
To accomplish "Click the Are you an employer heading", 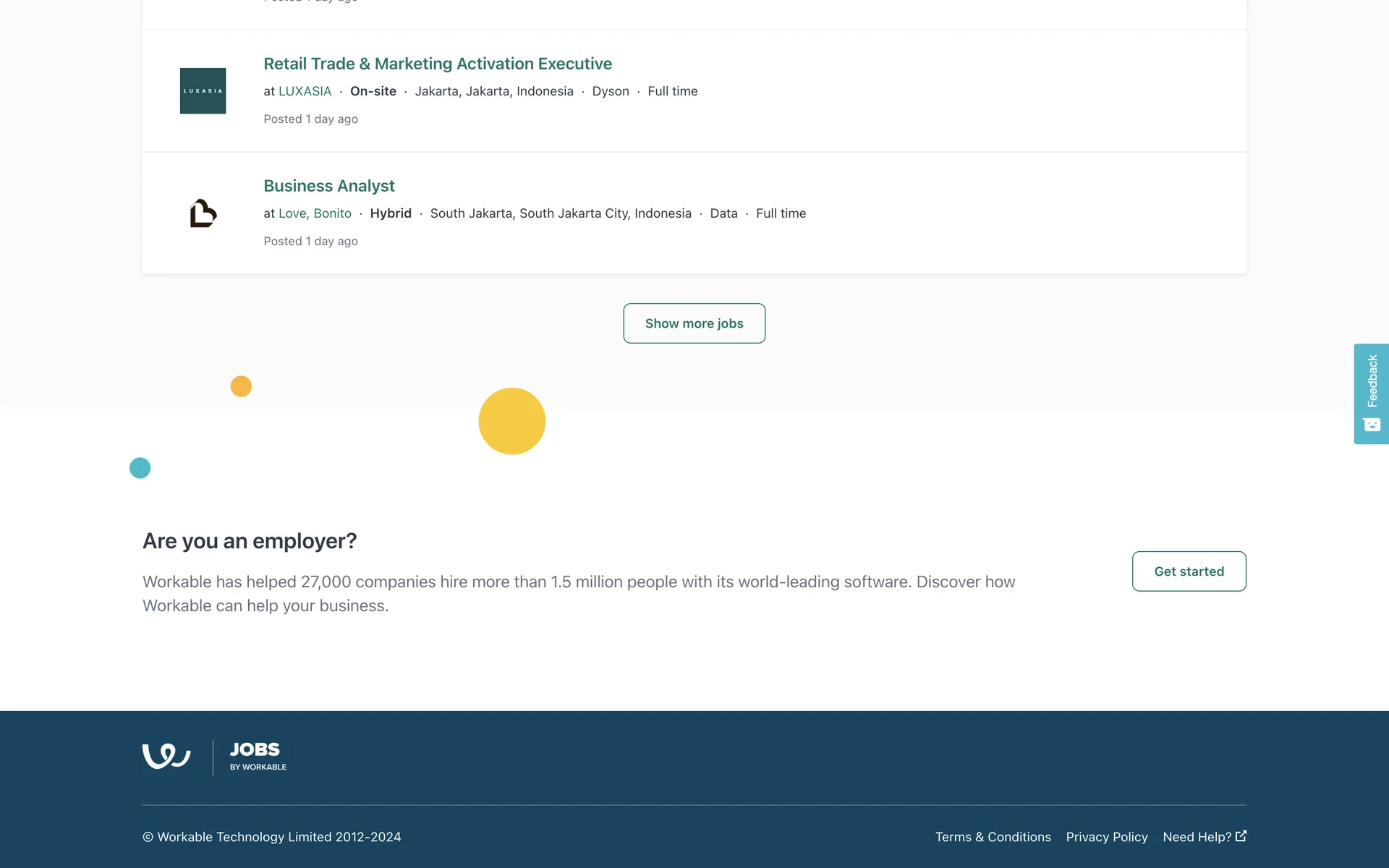I will [x=250, y=541].
